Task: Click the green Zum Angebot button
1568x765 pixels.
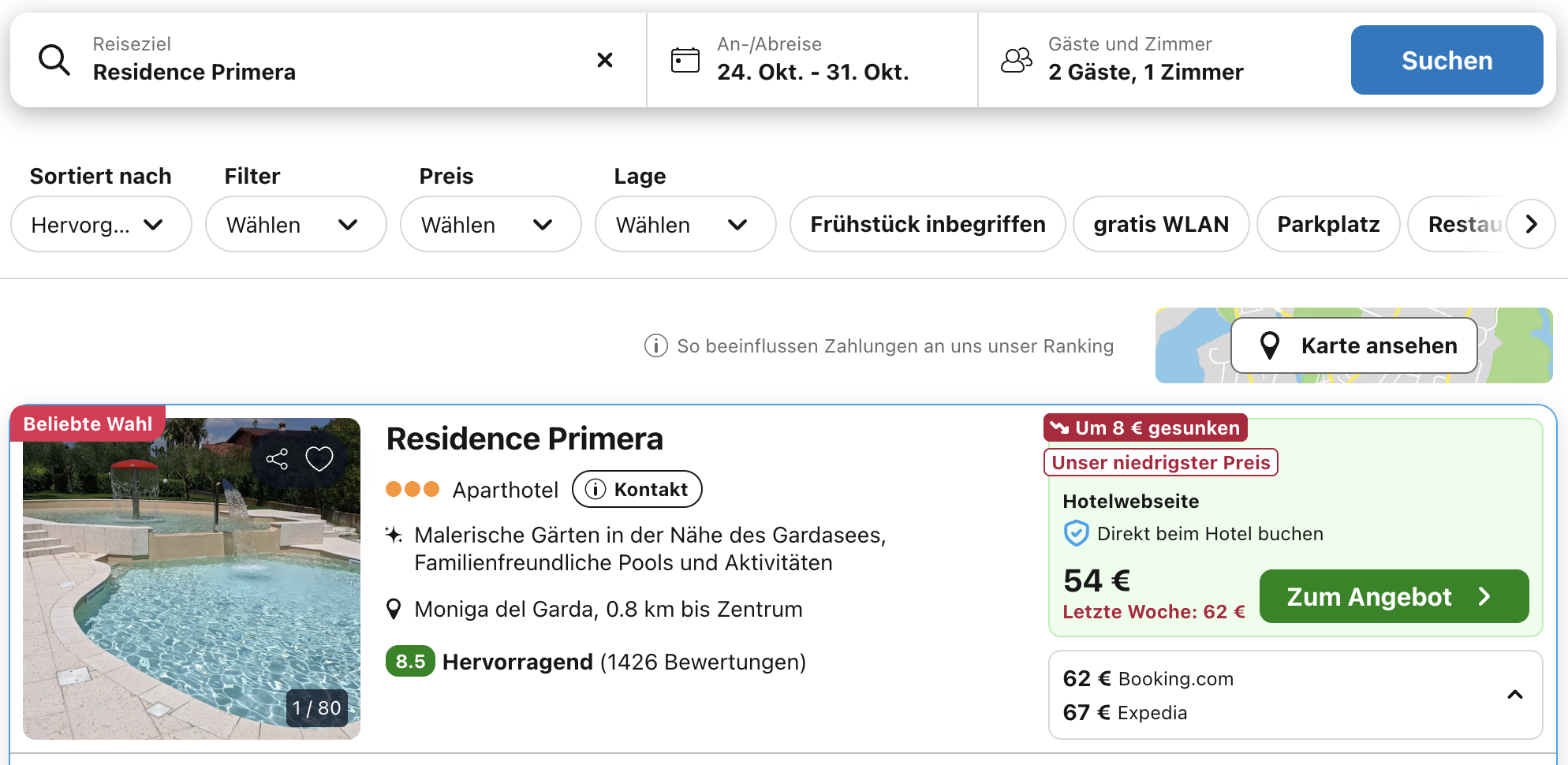Action: tap(1393, 596)
